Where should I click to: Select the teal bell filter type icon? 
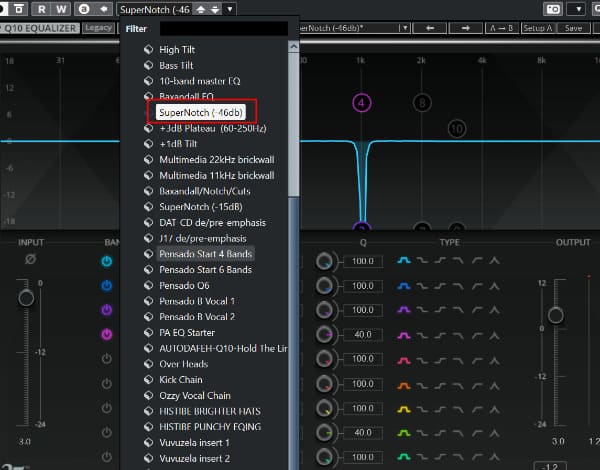tap(404, 457)
